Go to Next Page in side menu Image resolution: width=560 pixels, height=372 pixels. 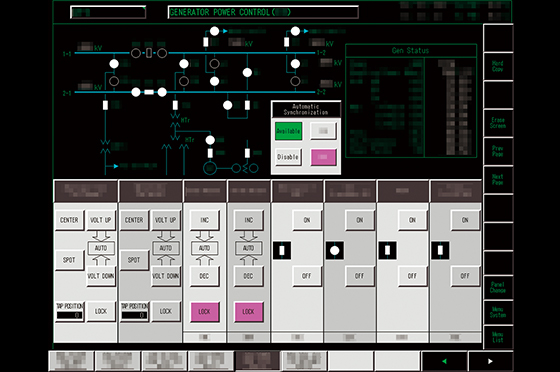click(498, 180)
